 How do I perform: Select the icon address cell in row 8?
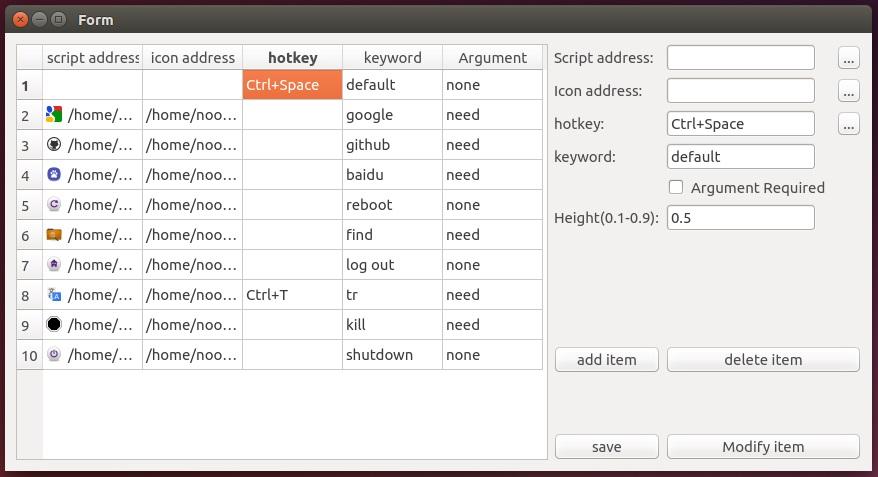(x=193, y=294)
